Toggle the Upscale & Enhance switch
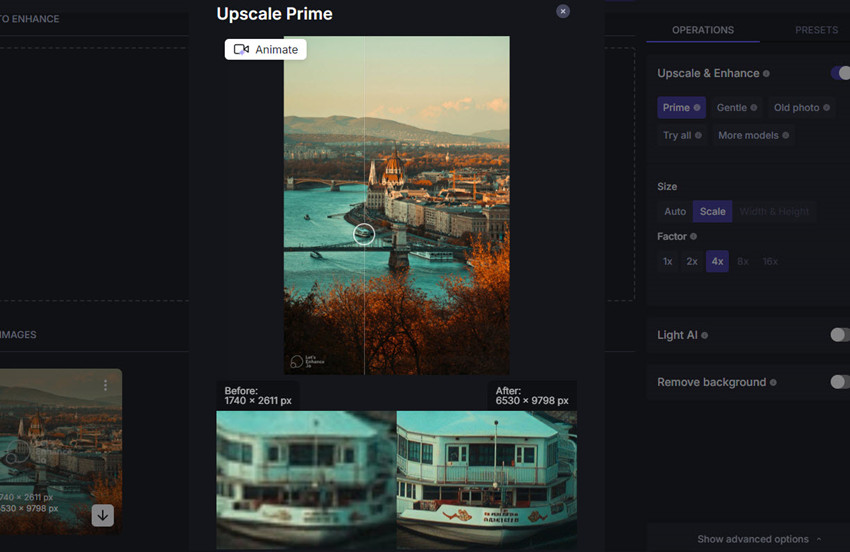Viewport: 850px width, 552px height. coord(841,73)
